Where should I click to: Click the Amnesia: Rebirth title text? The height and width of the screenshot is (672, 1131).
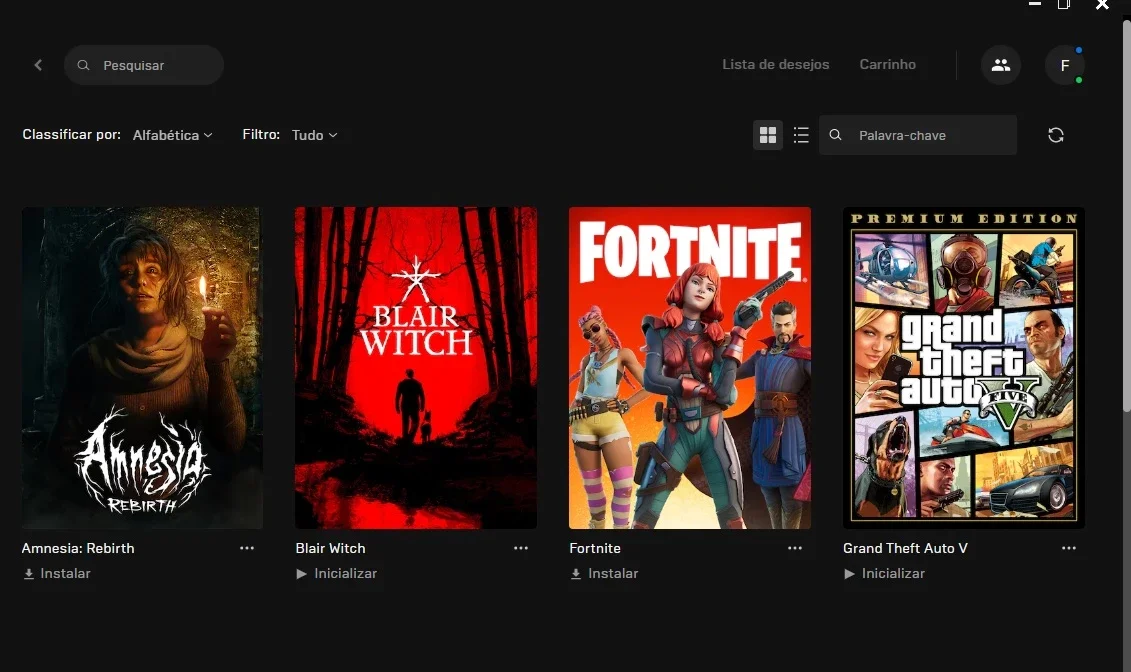(x=78, y=548)
